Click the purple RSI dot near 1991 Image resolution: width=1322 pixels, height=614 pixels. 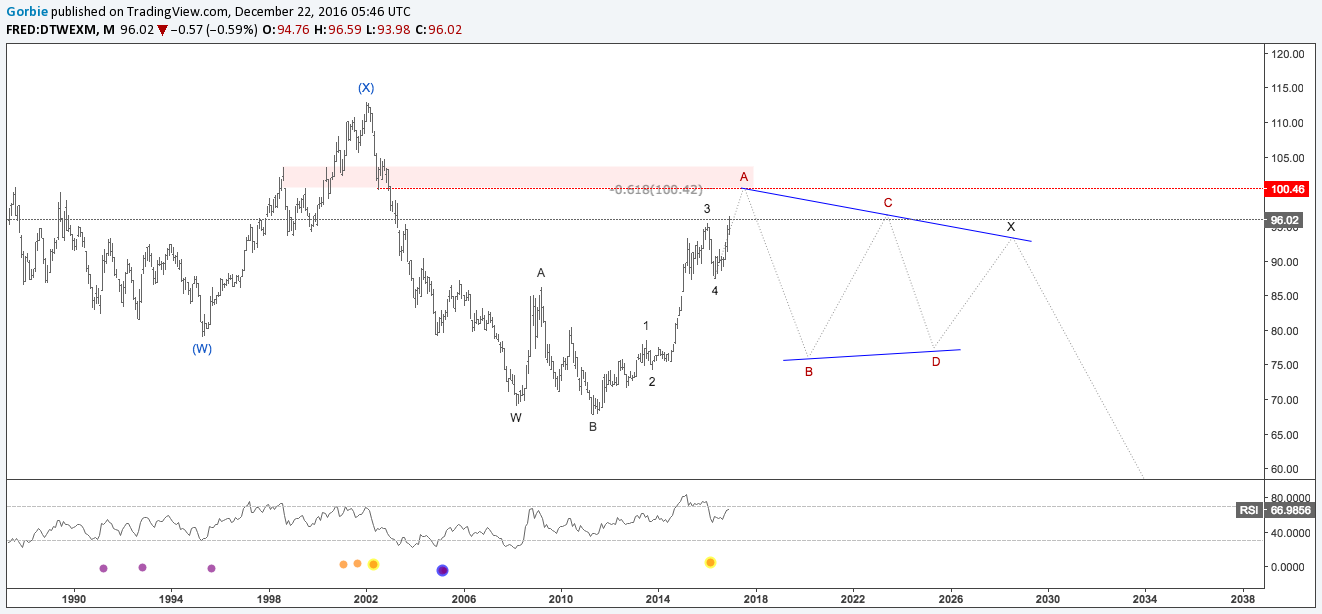coord(104,568)
